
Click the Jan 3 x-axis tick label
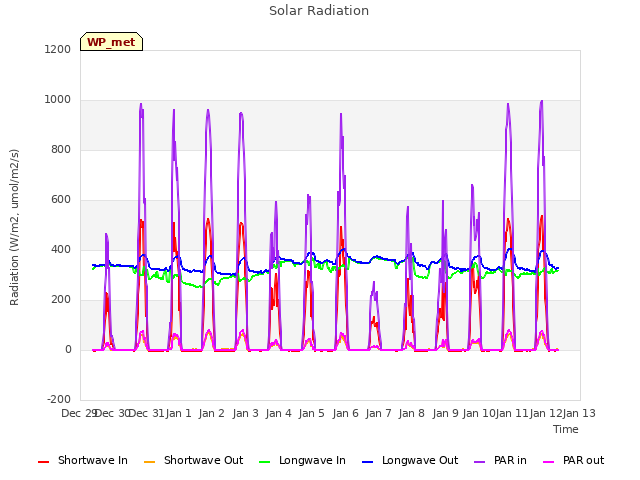tap(245, 413)
